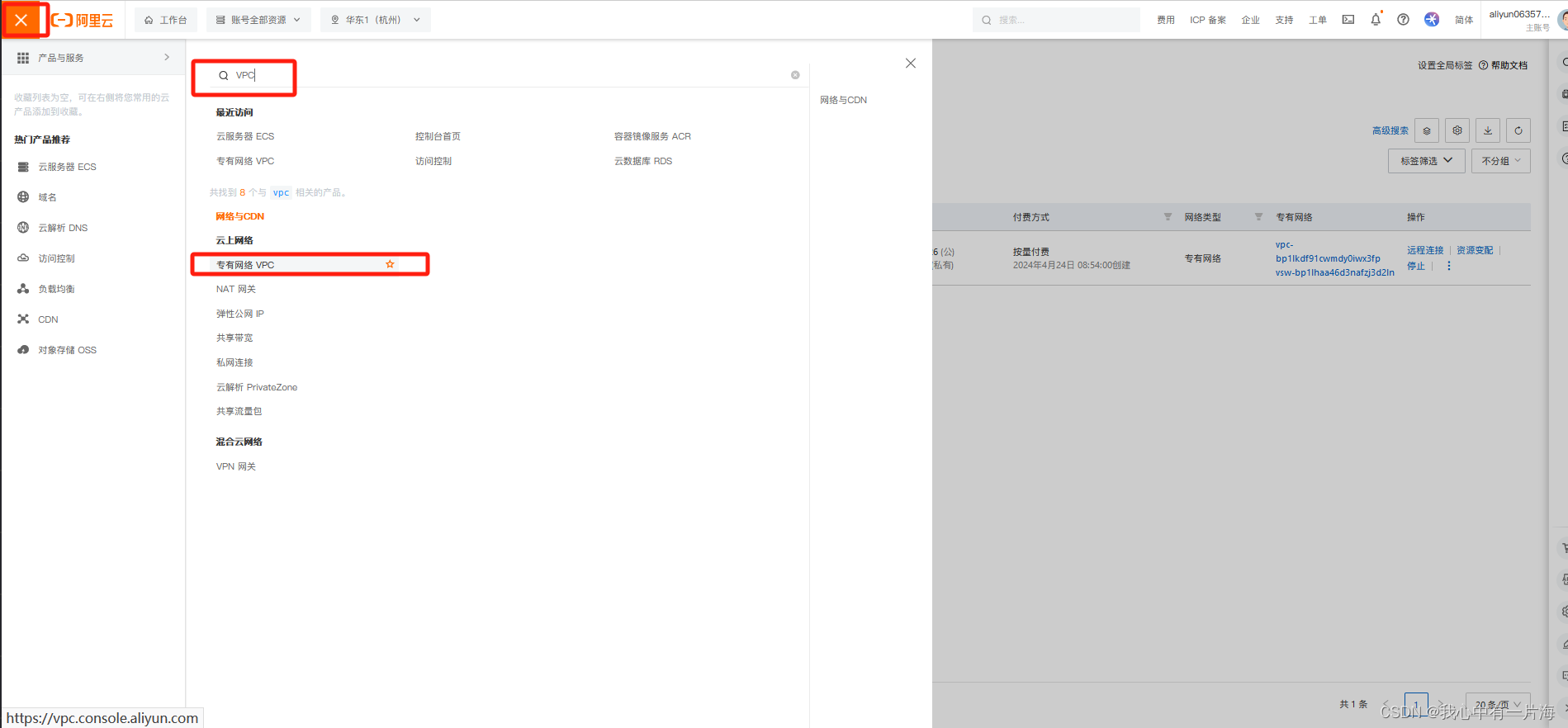1568x728 pixels.
Task: Open the Cloud Shell terminal icon
Action: pos(1348,20)
